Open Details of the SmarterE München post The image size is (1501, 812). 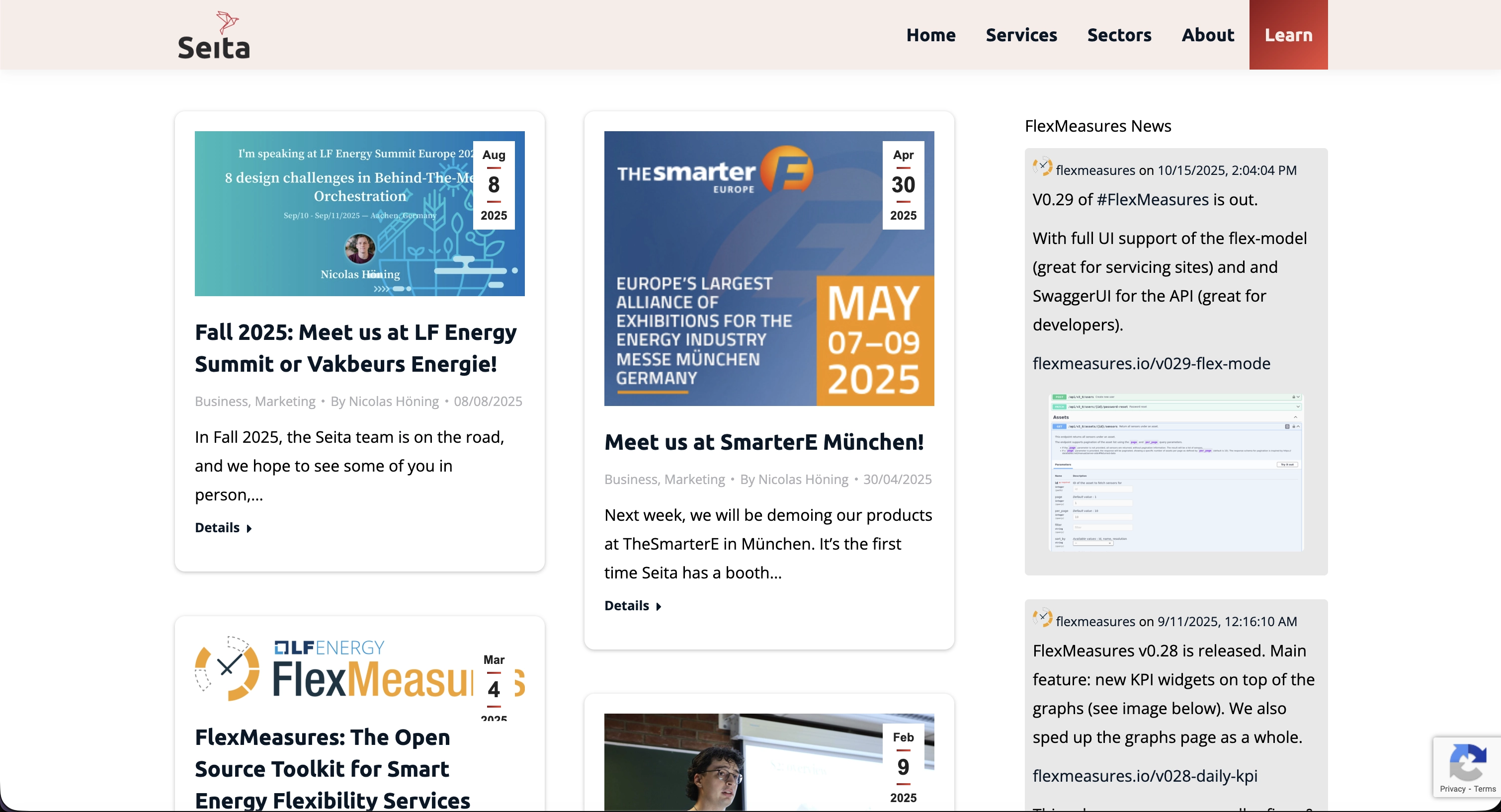pyautogui.click(x=633, y=606)
